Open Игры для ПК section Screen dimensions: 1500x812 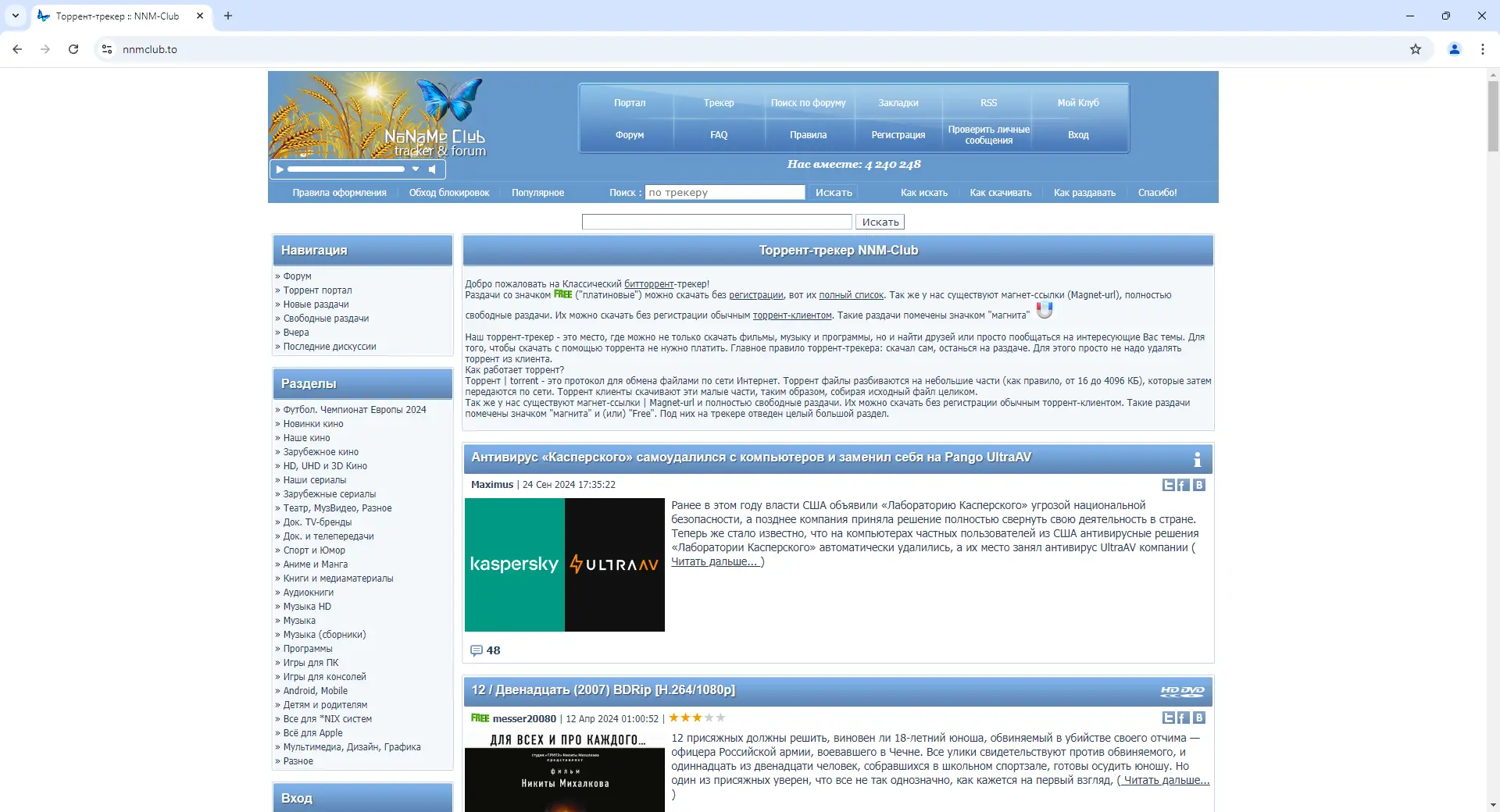click(x=311, y=663)
